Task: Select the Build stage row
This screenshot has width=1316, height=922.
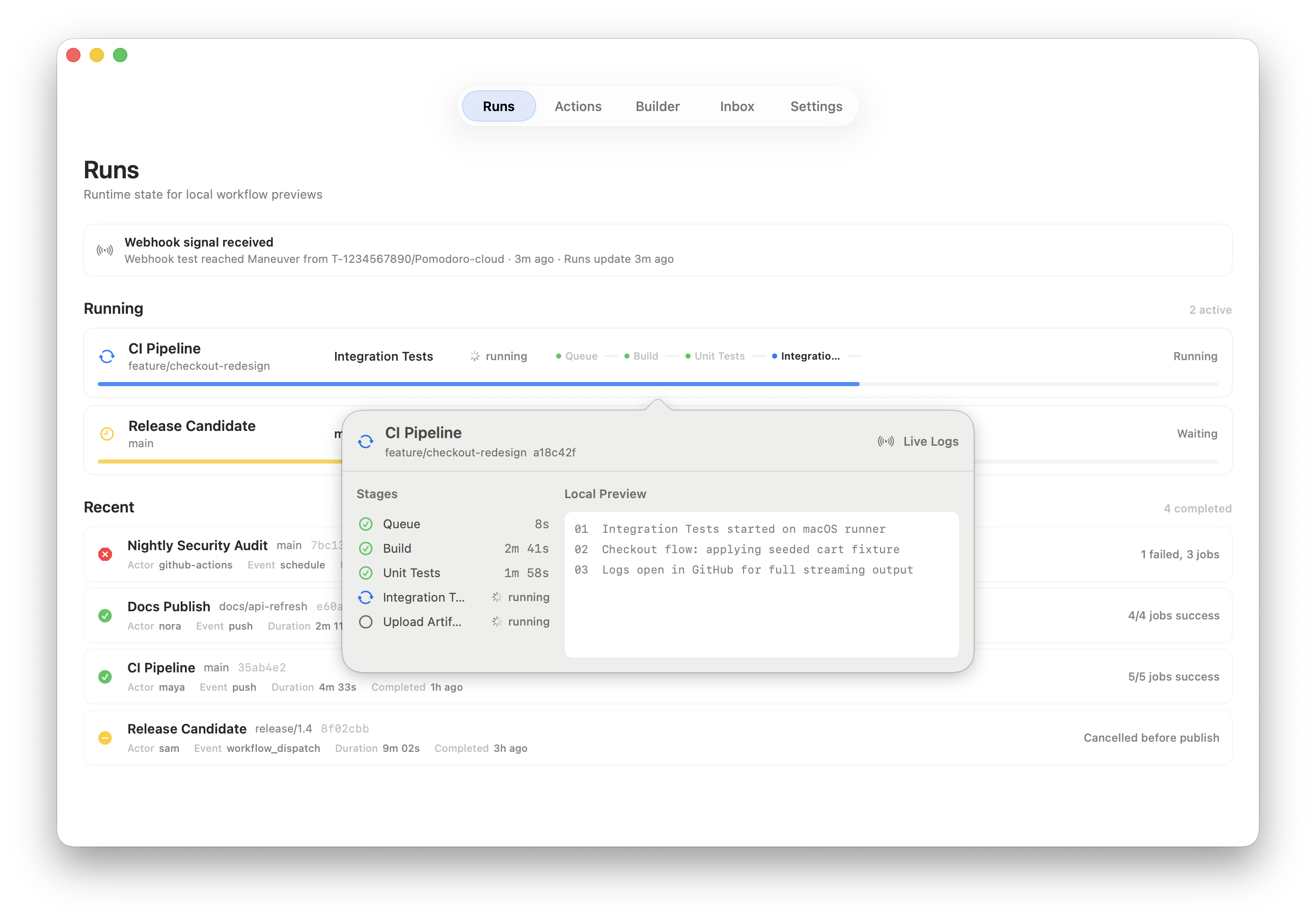Action: (453, 549)
